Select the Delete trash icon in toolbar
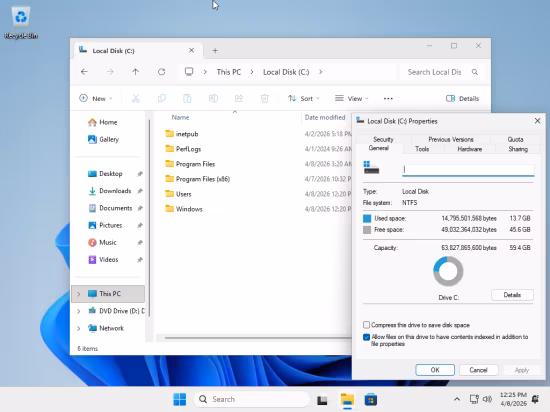 (265, 99)
